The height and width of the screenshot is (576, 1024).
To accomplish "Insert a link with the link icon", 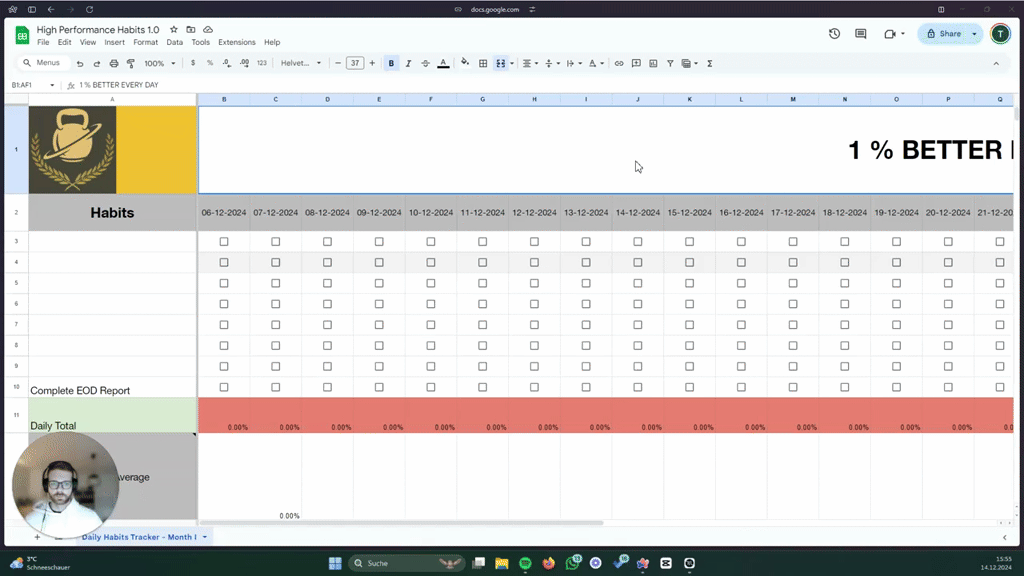I will pyautogui.click(x=618, y=63).
